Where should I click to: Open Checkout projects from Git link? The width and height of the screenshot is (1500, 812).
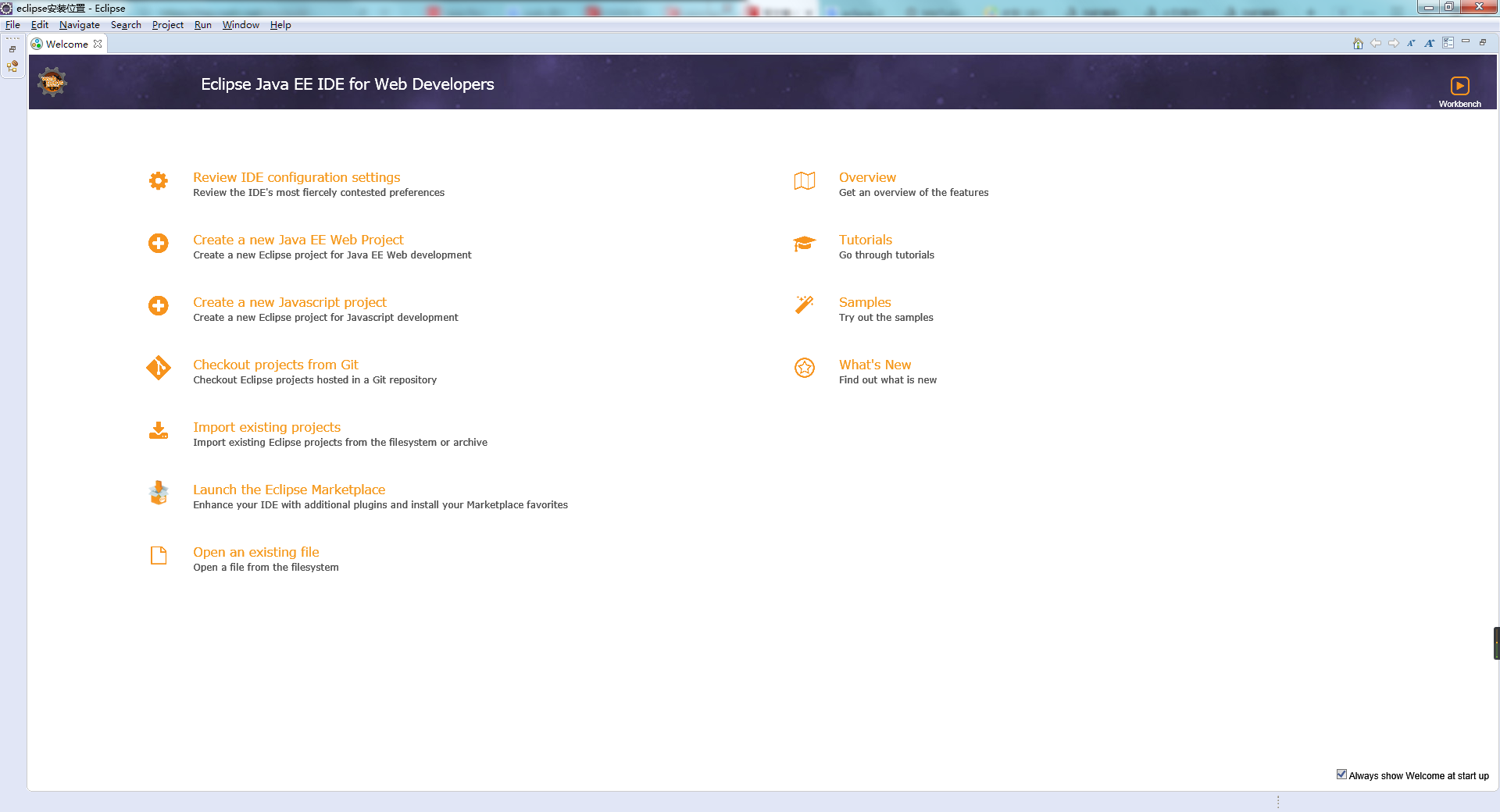[x=276, y=365]
